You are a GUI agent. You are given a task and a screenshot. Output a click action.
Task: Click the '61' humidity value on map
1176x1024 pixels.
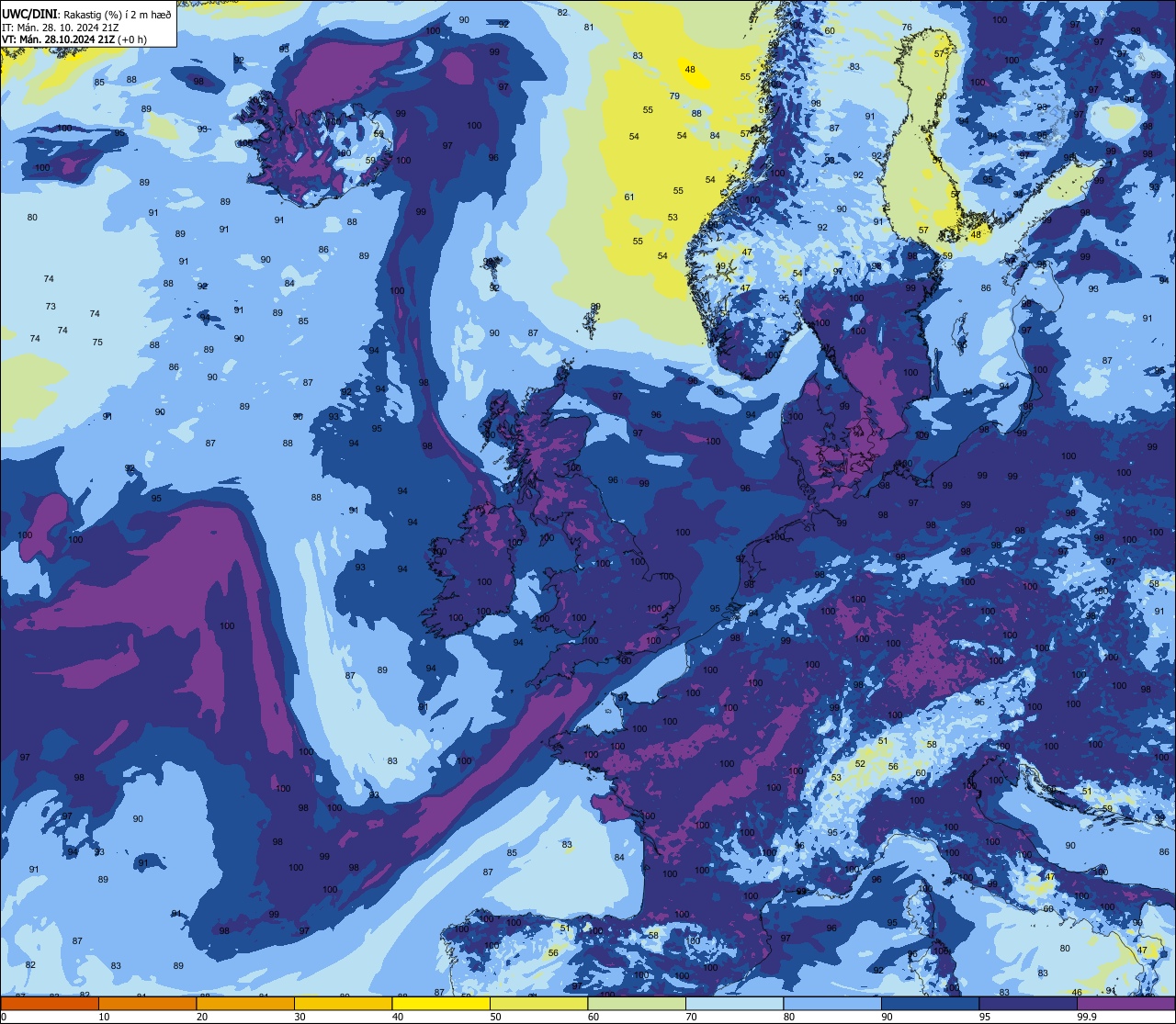629,197
